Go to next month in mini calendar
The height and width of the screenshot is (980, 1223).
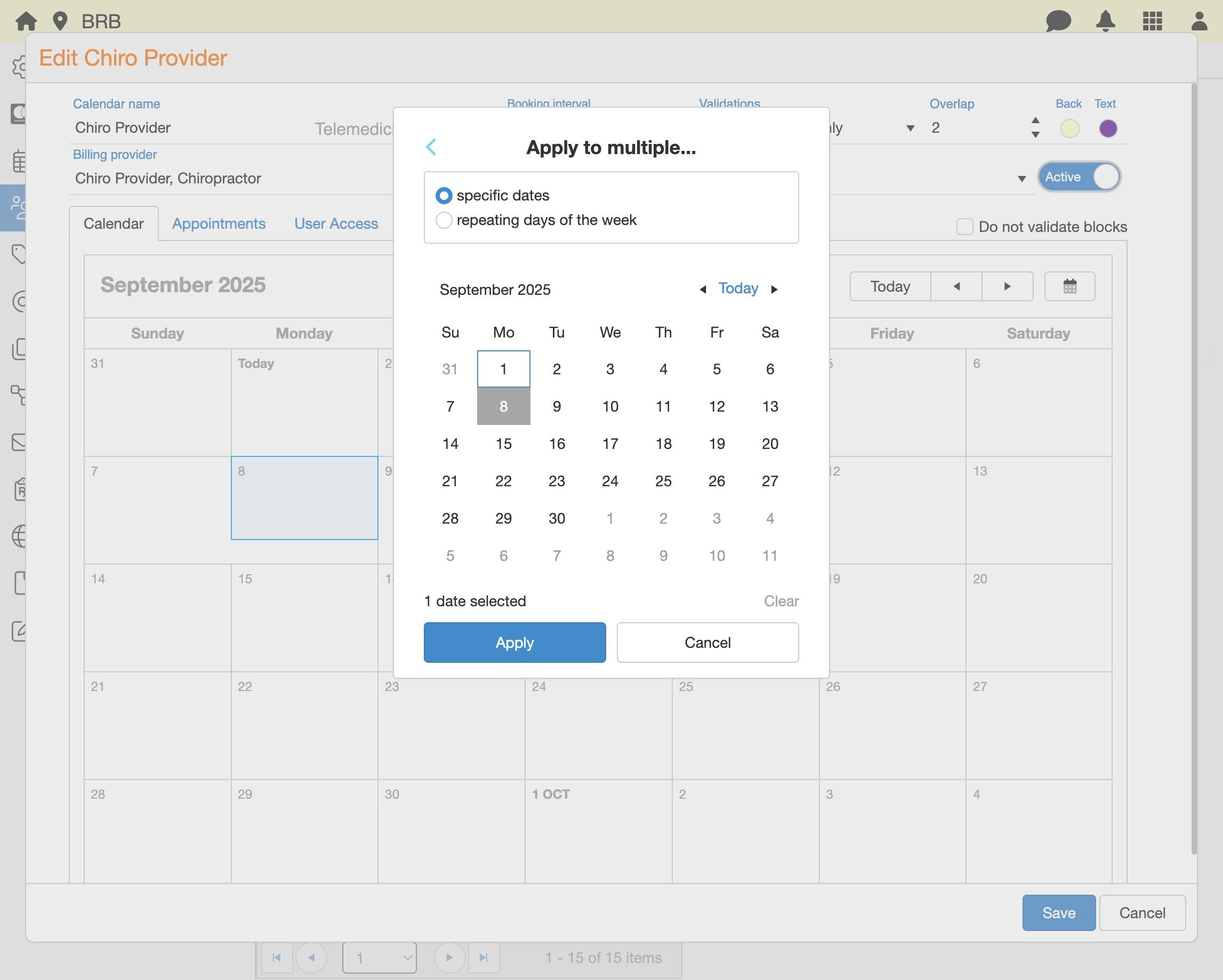[x=774, y=290]
